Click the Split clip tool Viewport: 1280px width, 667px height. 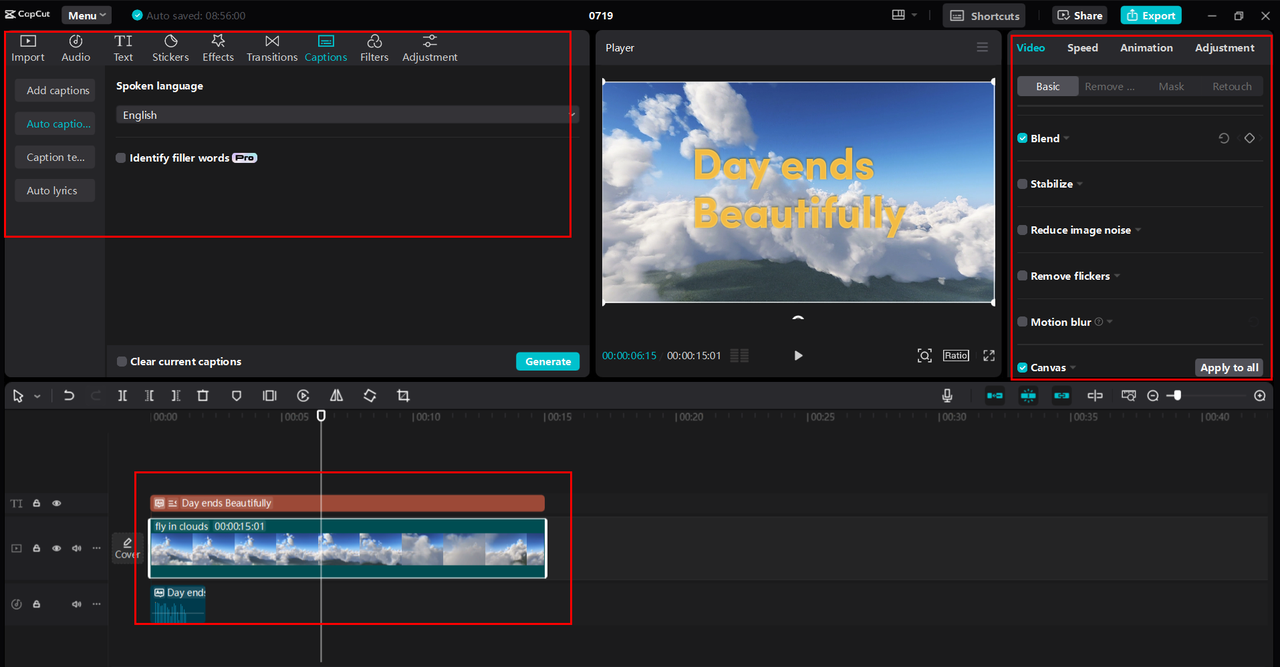[x=122, y=396]
